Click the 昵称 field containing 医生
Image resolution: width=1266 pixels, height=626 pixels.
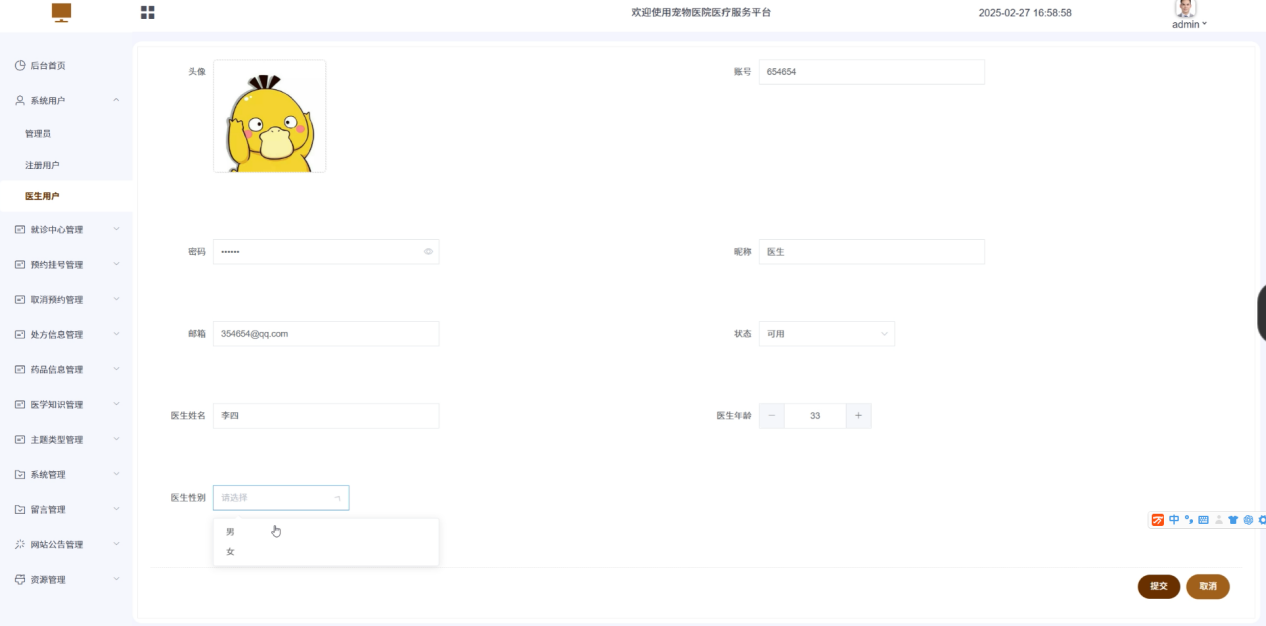point(872,252)
